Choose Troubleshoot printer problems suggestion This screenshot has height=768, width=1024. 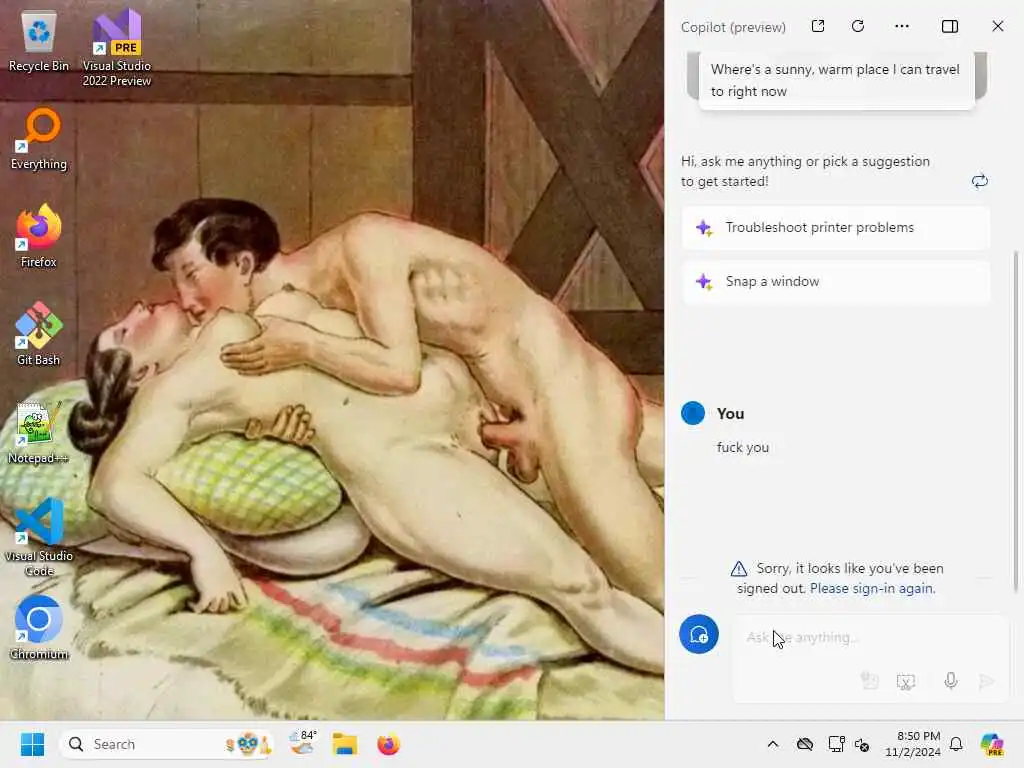pos(835,227)
